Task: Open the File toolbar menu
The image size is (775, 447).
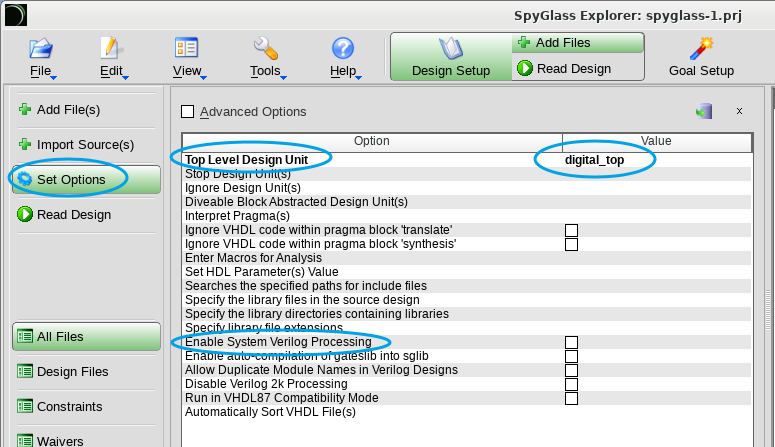Action: pos(41,56)
